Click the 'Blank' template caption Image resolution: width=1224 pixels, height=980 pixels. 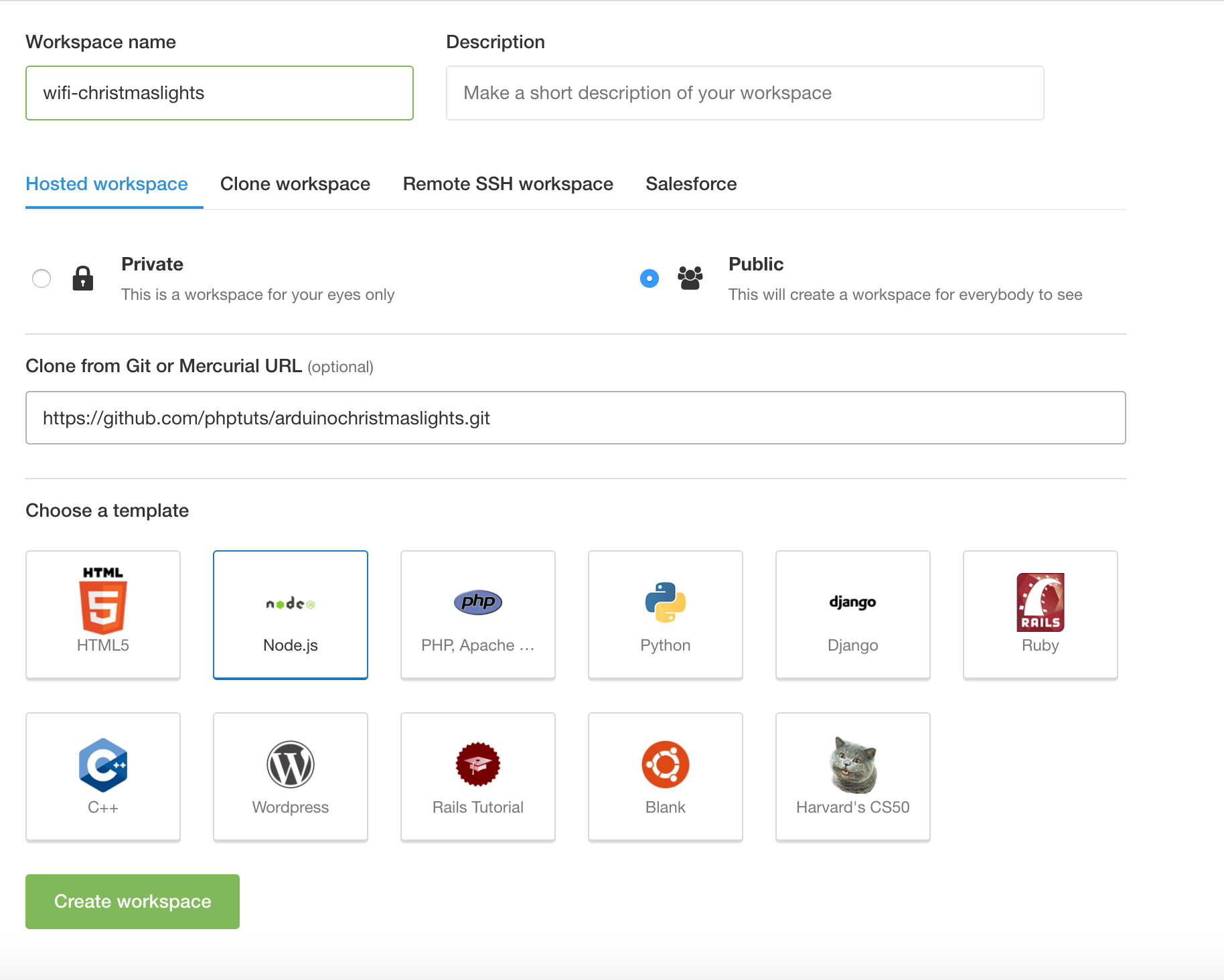(x=666, y=807)
